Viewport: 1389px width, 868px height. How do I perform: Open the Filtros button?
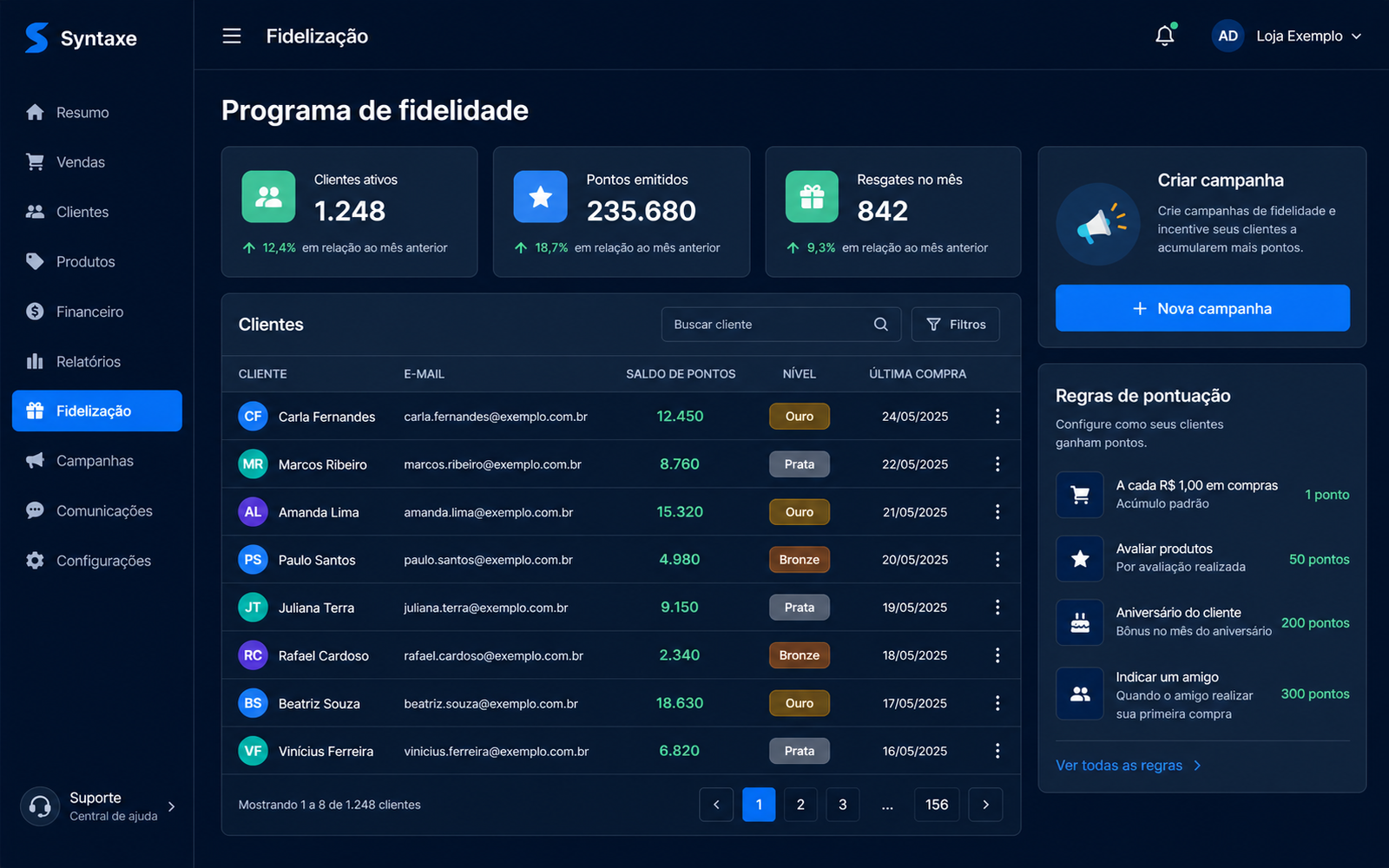(x=956, y=324)
